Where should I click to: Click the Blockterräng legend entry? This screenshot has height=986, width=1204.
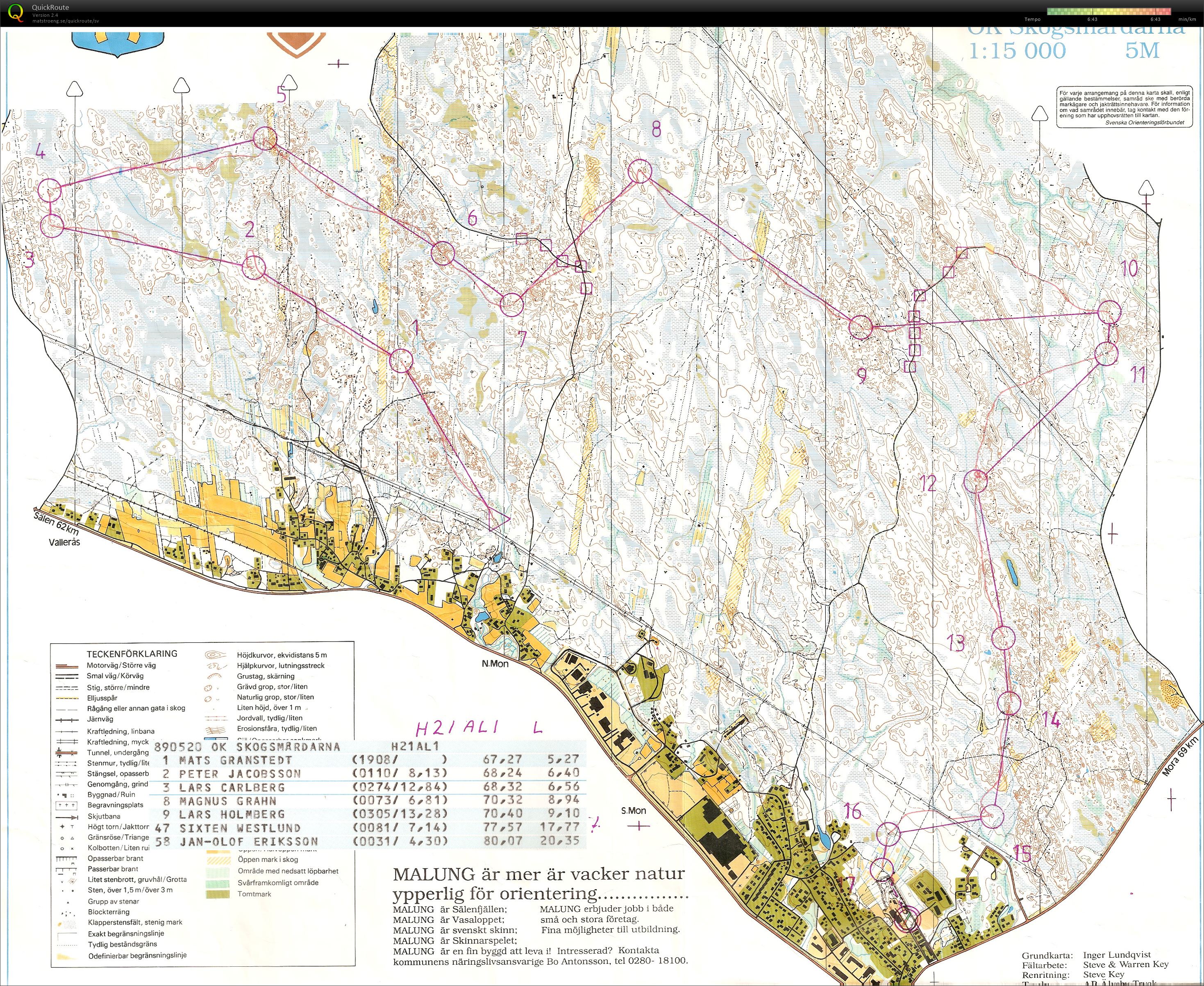tap(109, 912)
